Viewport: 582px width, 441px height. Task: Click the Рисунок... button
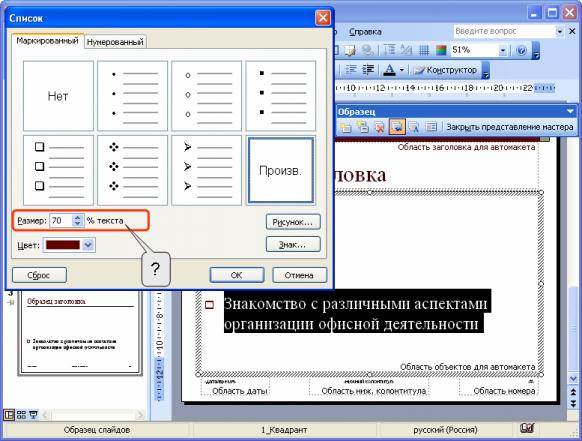point(293,222)
